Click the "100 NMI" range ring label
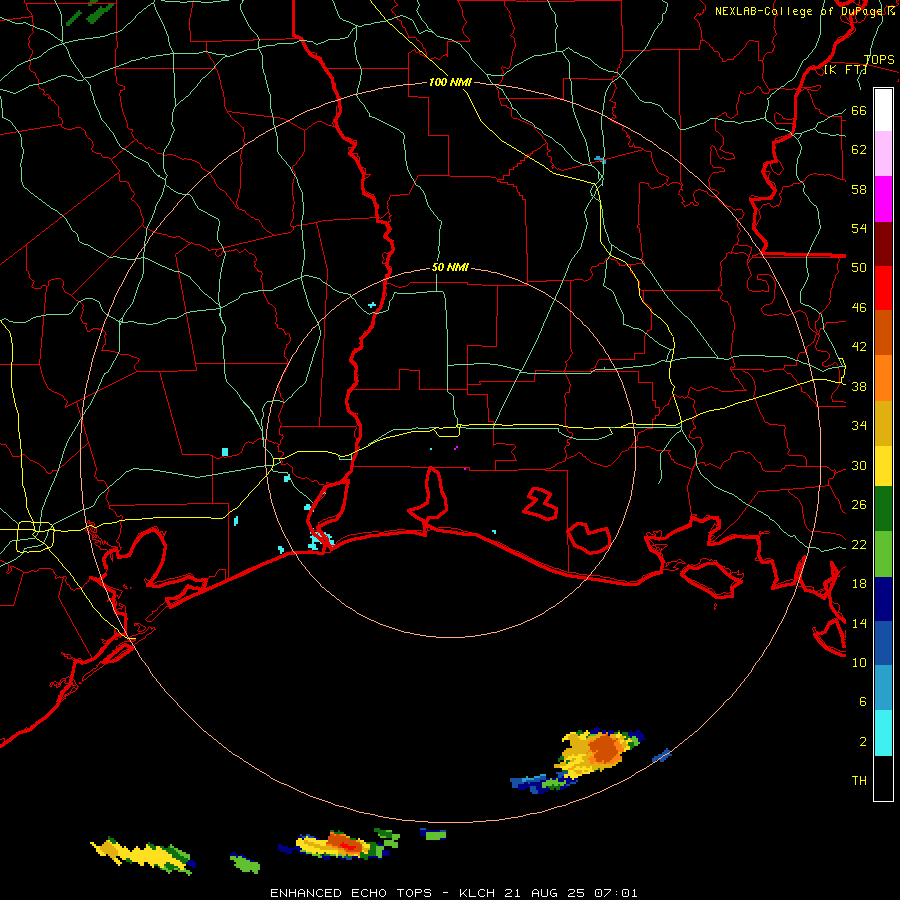Screen dimensions: 900x900 450,82
